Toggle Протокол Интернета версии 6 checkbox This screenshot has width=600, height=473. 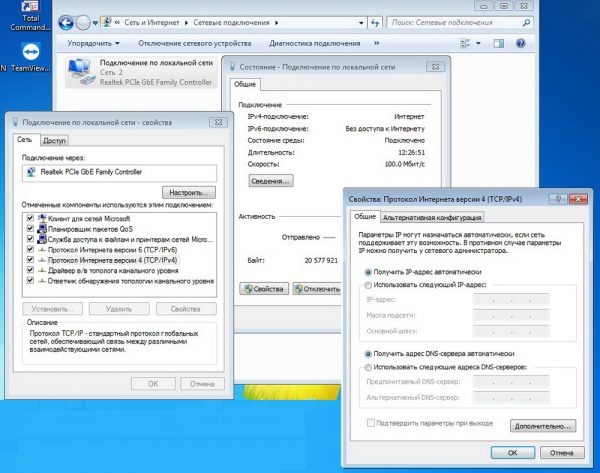point(30,249)
